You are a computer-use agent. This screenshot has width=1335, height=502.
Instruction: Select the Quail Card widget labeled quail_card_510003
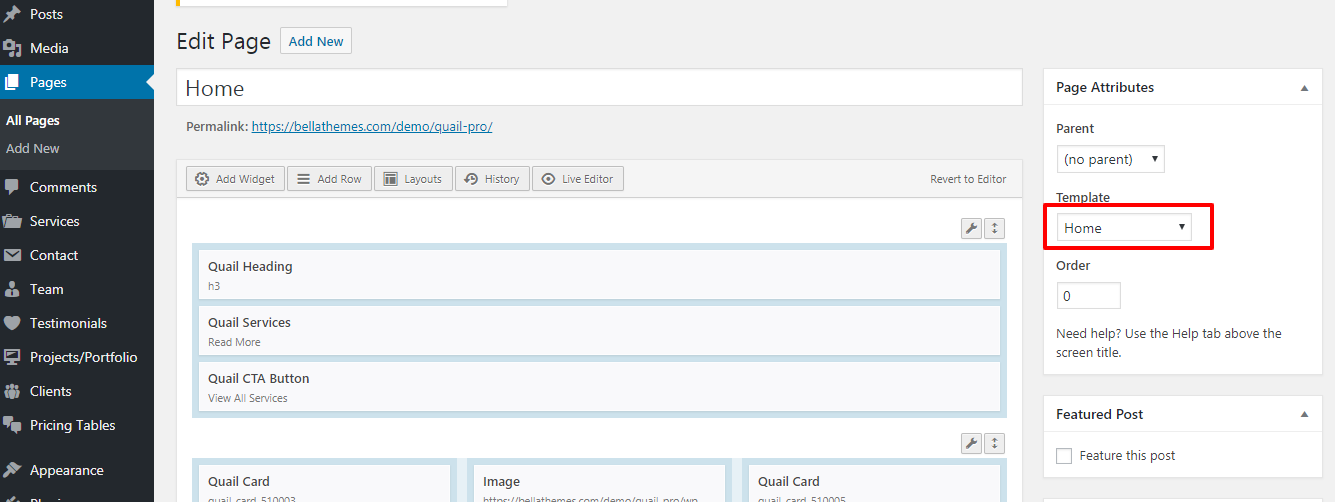pyautogui.click(x=324, y=484)
